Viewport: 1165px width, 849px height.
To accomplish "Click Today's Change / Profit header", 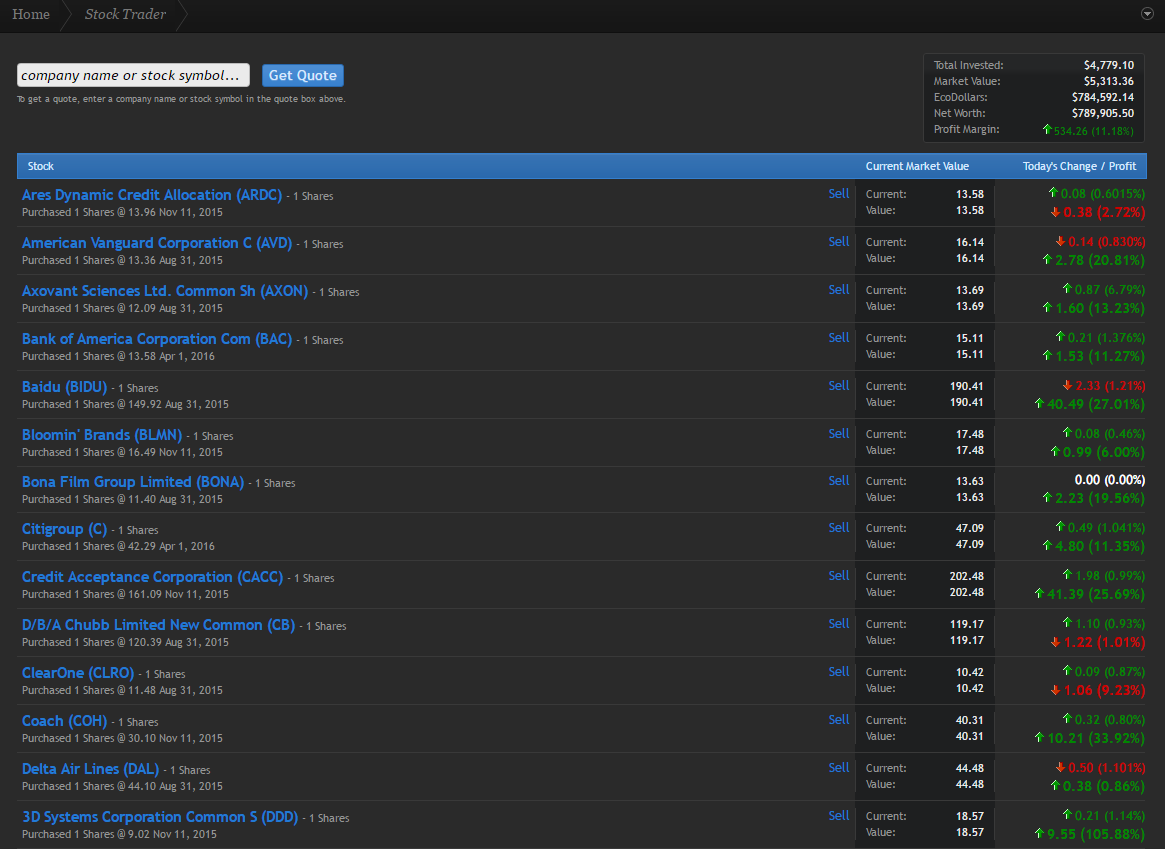I will (1079, 166).
